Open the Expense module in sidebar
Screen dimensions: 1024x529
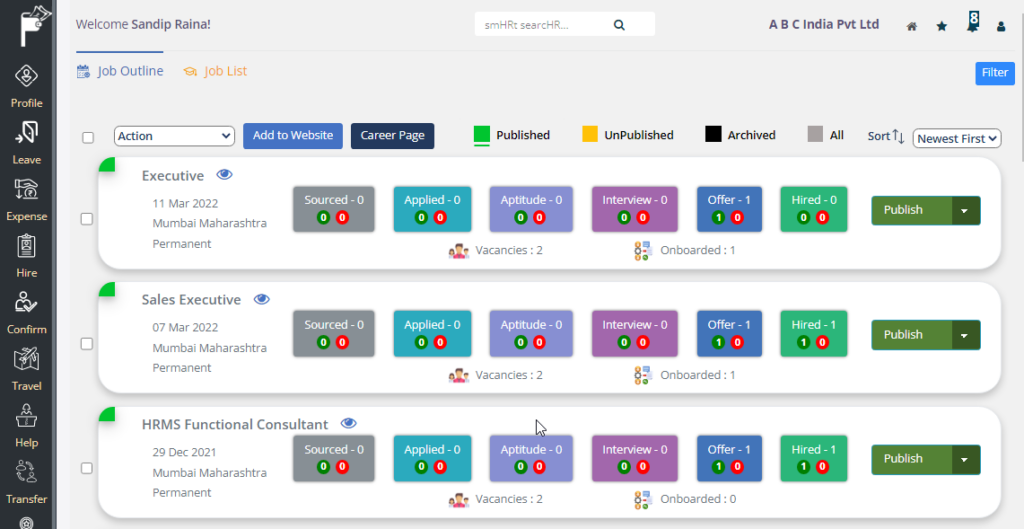(26, 199)
